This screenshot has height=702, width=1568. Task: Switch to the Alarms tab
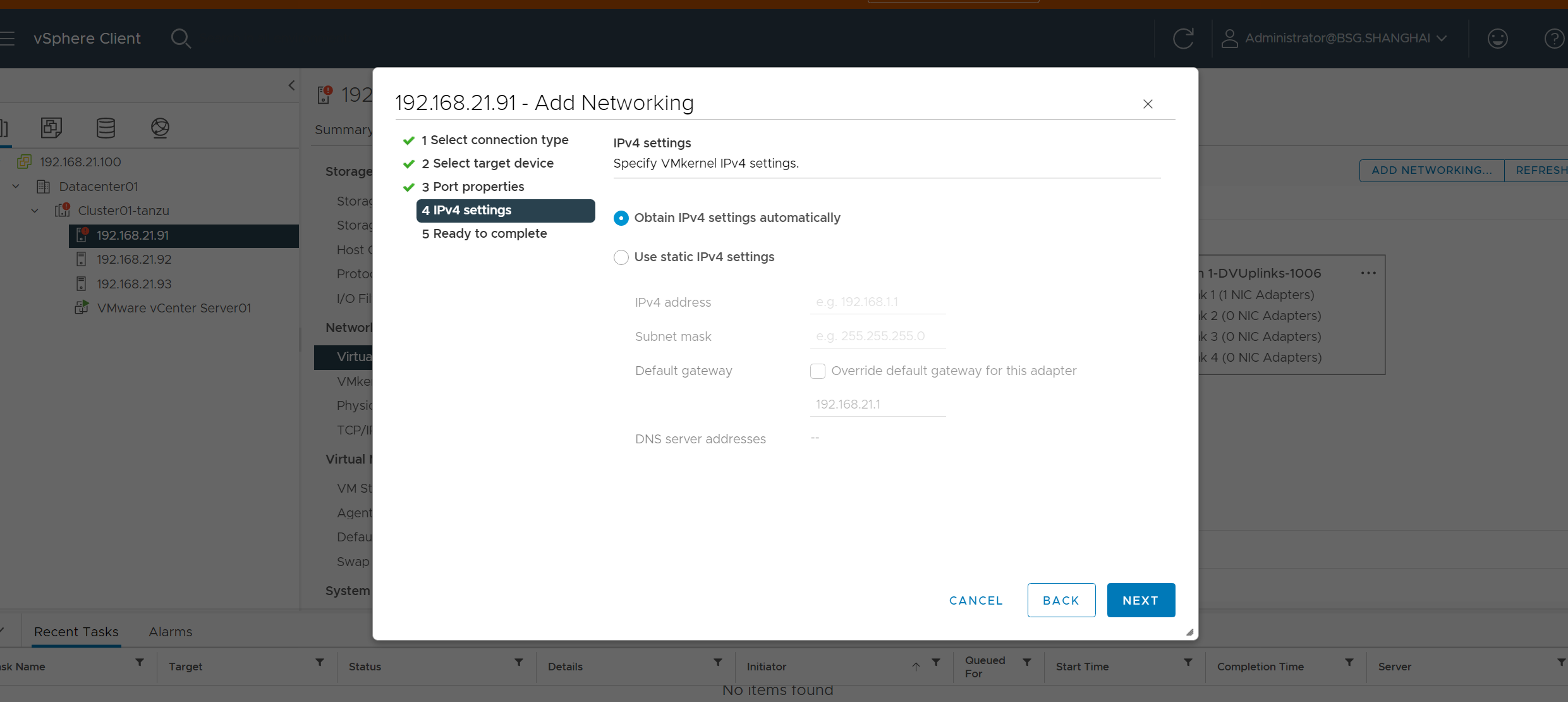[x=170, y=632]
